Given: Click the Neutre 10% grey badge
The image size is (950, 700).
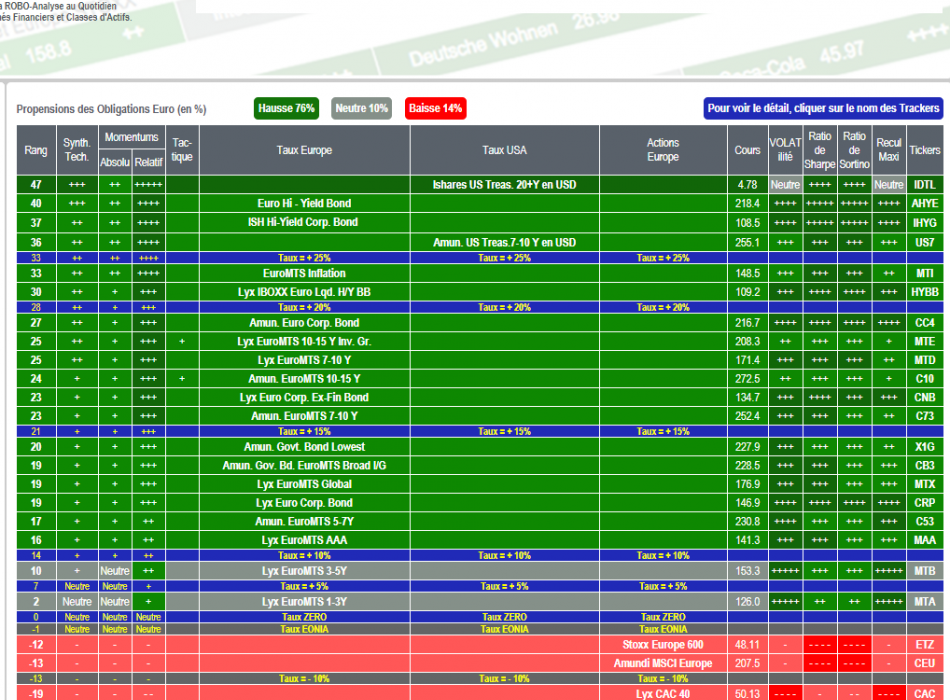Looking at the screenshot, I should pyautogui.click(x=361, y=108).
